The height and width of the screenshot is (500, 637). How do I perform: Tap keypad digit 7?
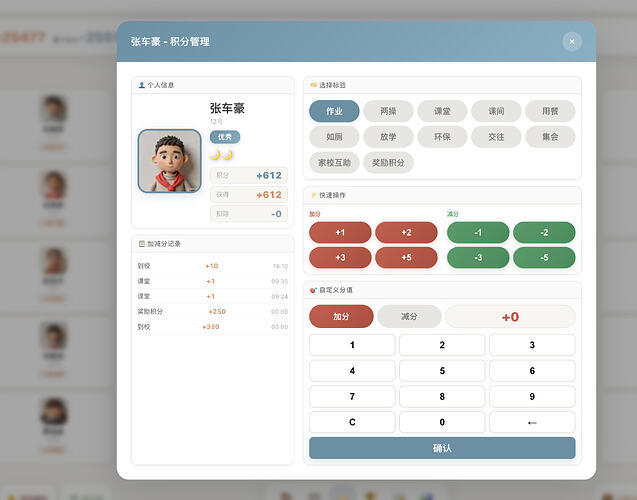352,396
